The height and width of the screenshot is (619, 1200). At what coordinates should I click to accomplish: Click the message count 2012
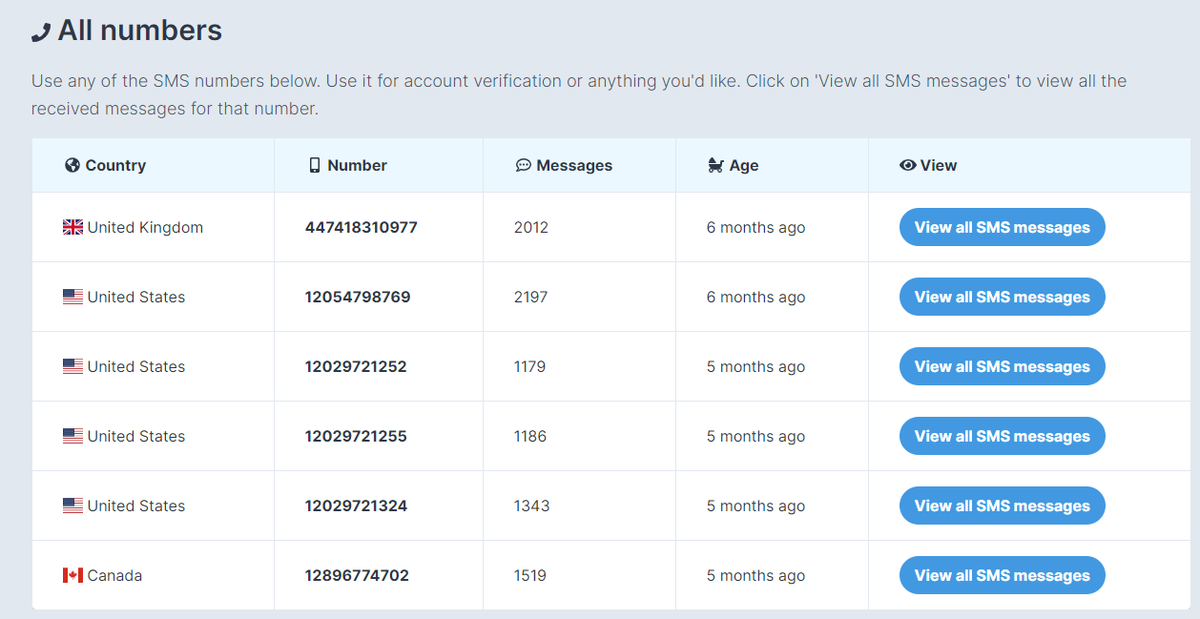pyautogui.click(x=531, y=227)
